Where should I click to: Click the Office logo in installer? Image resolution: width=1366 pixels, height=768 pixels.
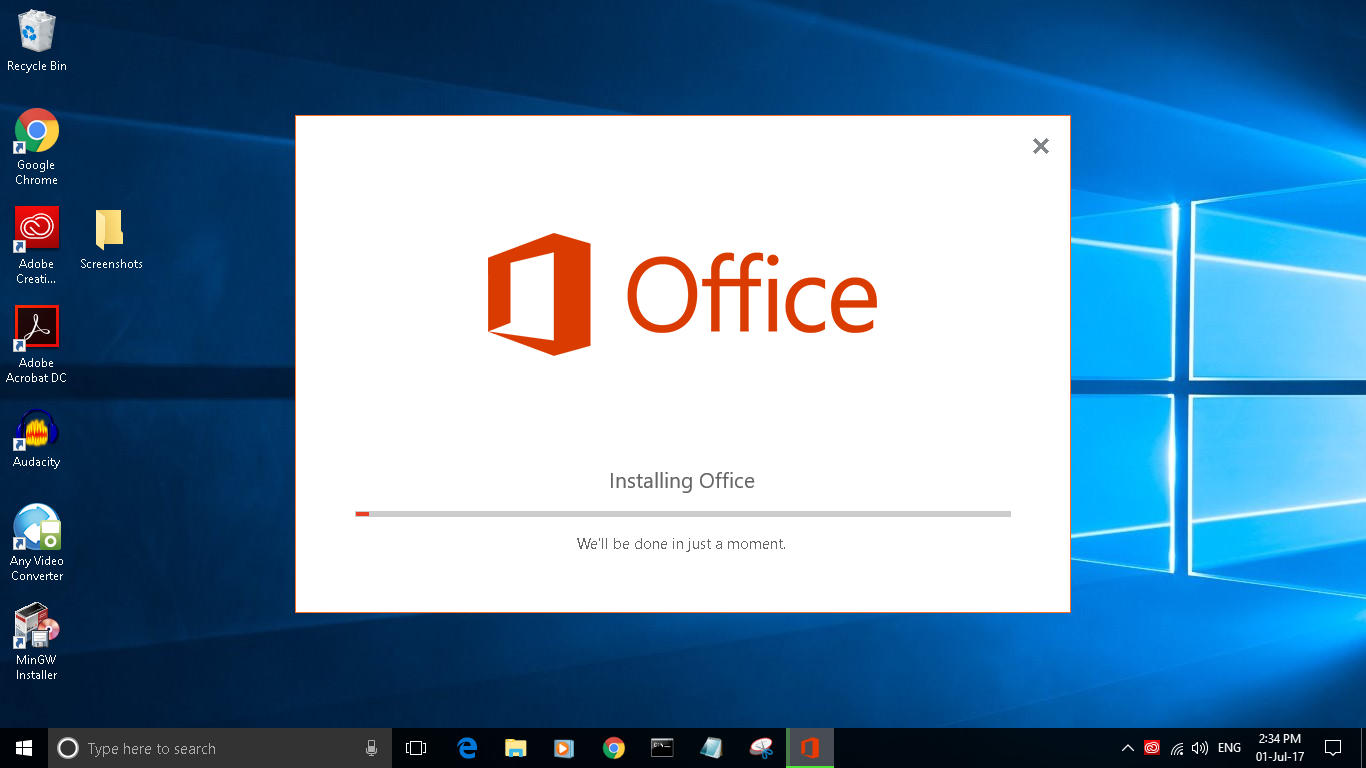[x=682, y=294]
